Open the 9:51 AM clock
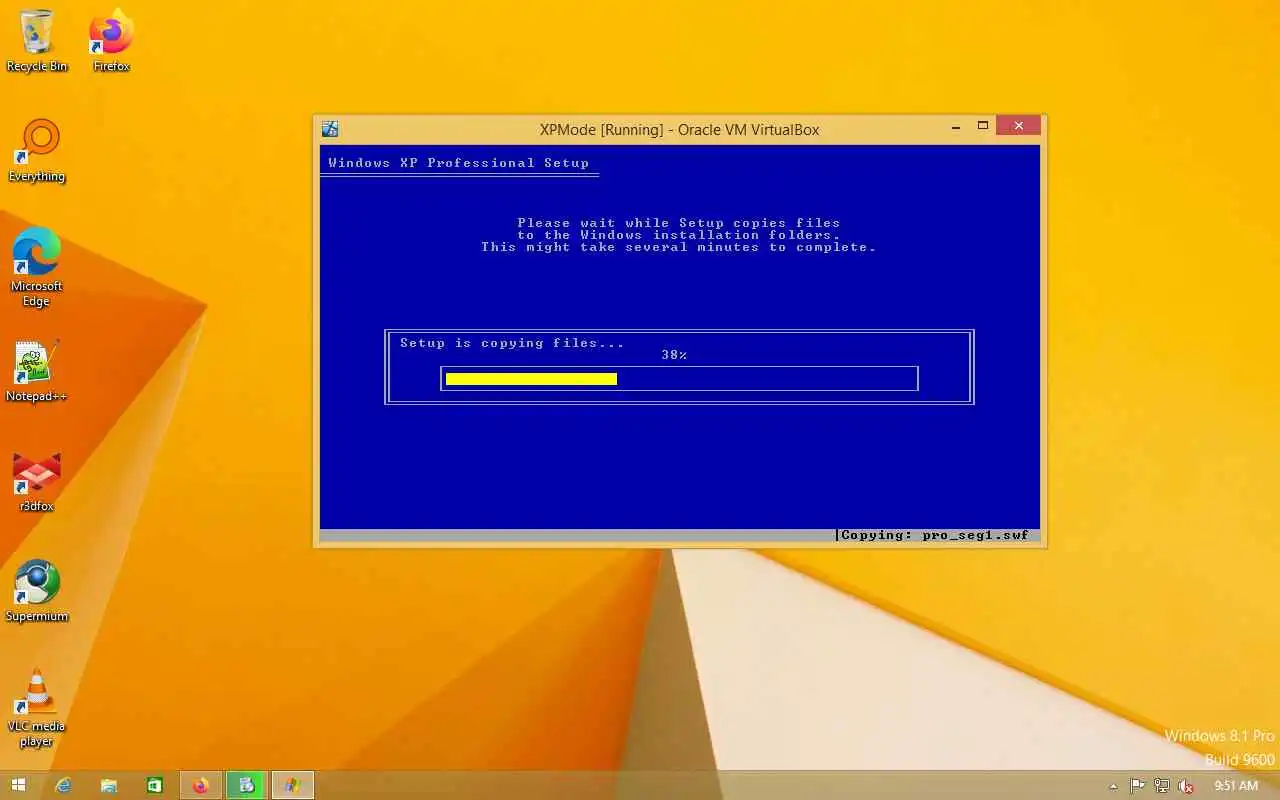 click(1235, 786)
